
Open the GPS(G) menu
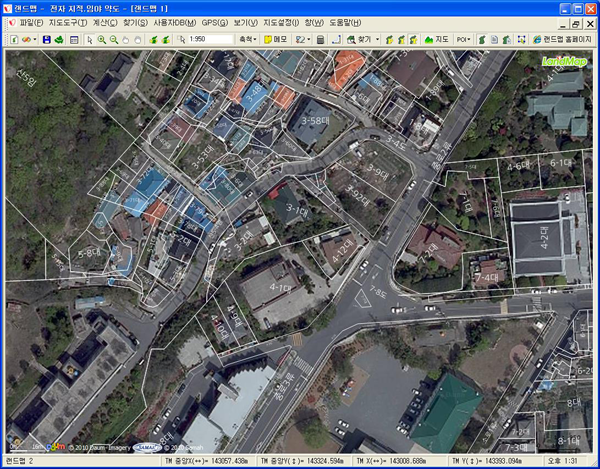[215, 23]
